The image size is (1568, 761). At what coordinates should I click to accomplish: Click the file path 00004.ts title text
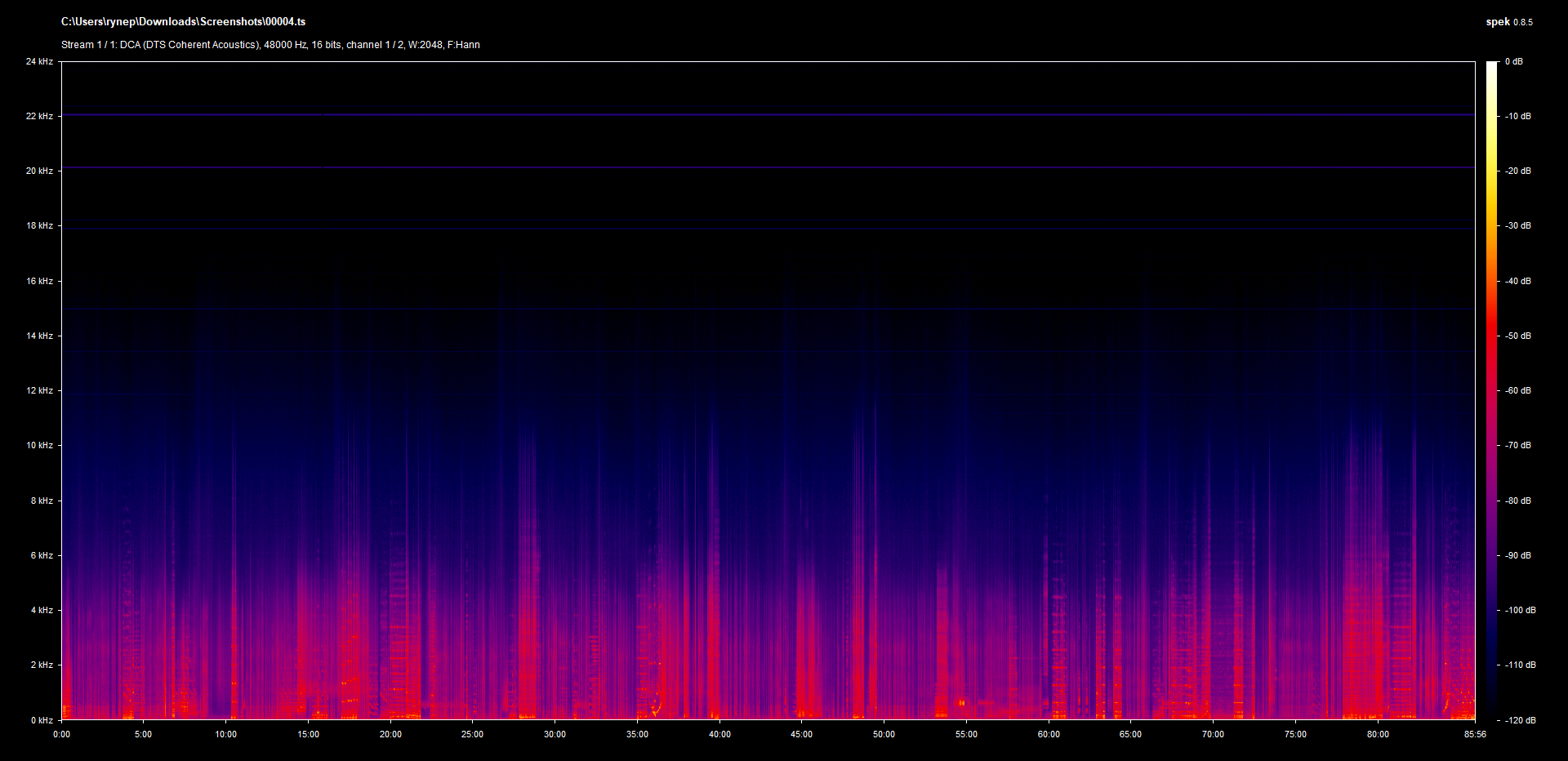[183, 22]
